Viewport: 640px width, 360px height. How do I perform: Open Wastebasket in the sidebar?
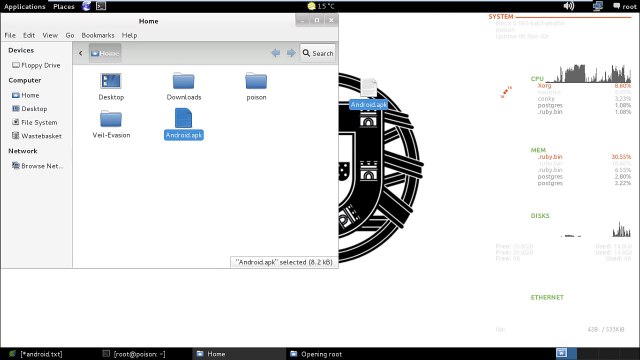[x=36, y=136]
